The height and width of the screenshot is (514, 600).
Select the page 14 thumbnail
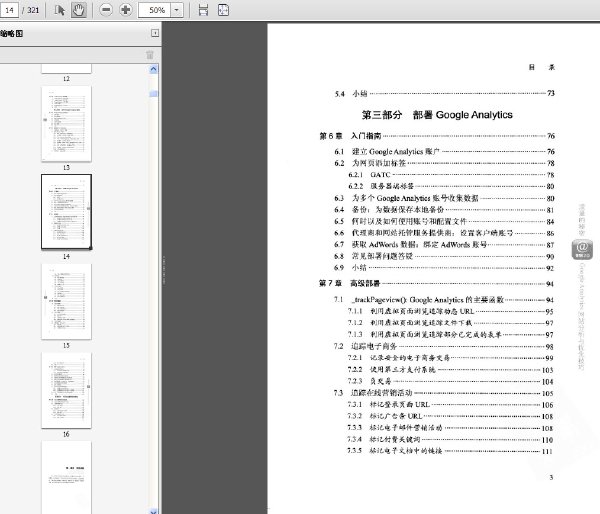click(66, 212)
